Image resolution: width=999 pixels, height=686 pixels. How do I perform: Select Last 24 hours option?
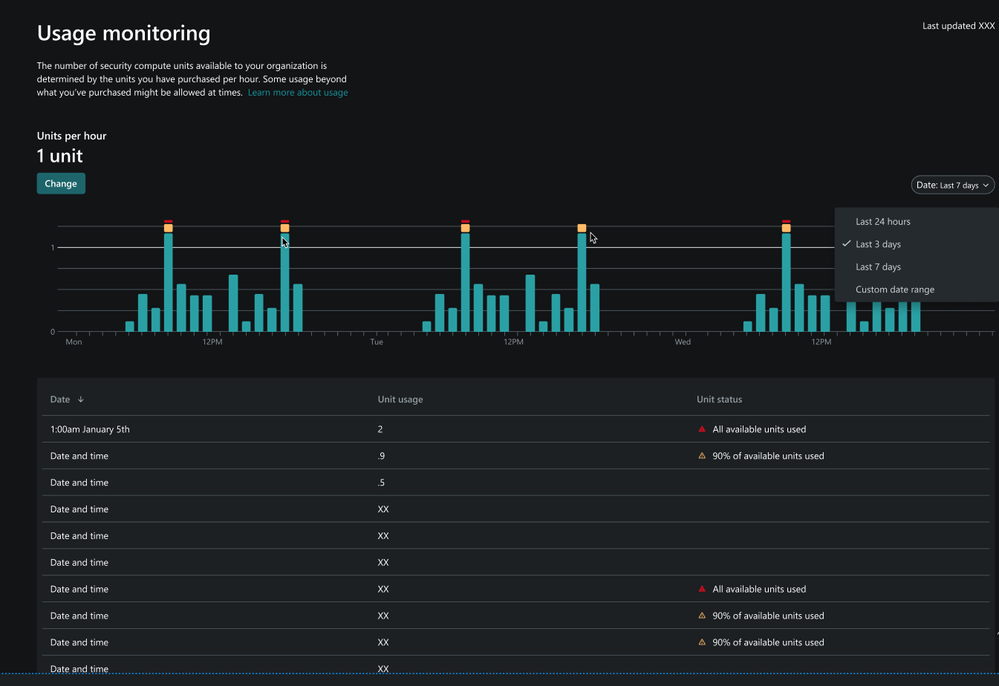pos(882,222)
